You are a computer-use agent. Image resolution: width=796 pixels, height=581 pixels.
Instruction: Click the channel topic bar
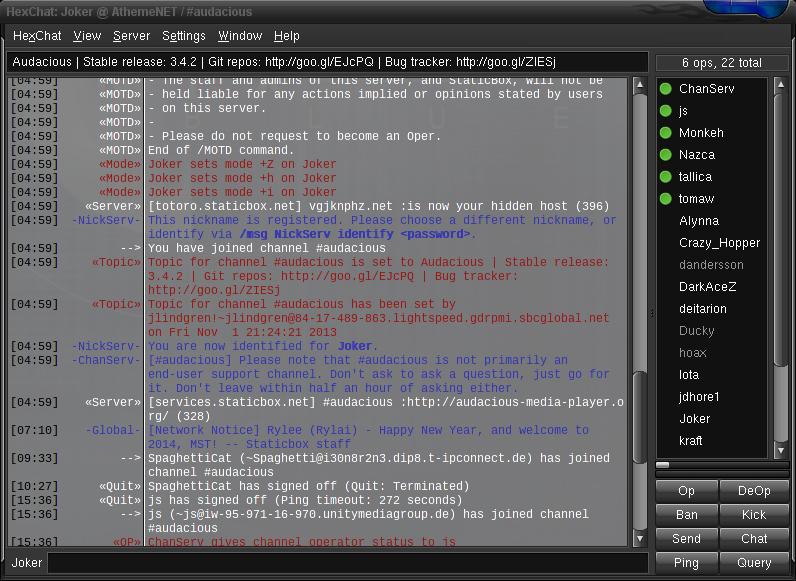tap(327, 62)
